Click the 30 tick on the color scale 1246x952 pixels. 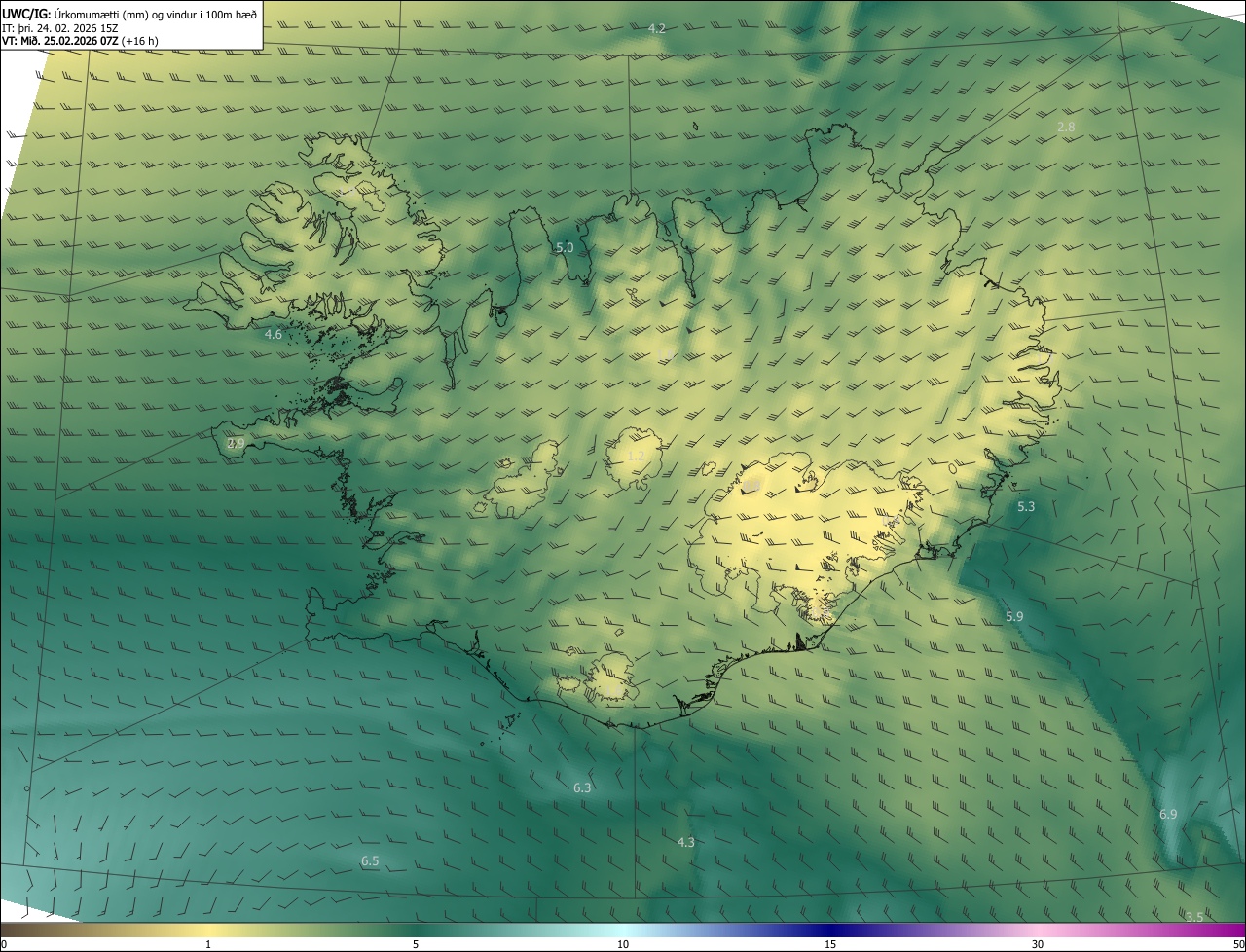(x=1038, y=944)
